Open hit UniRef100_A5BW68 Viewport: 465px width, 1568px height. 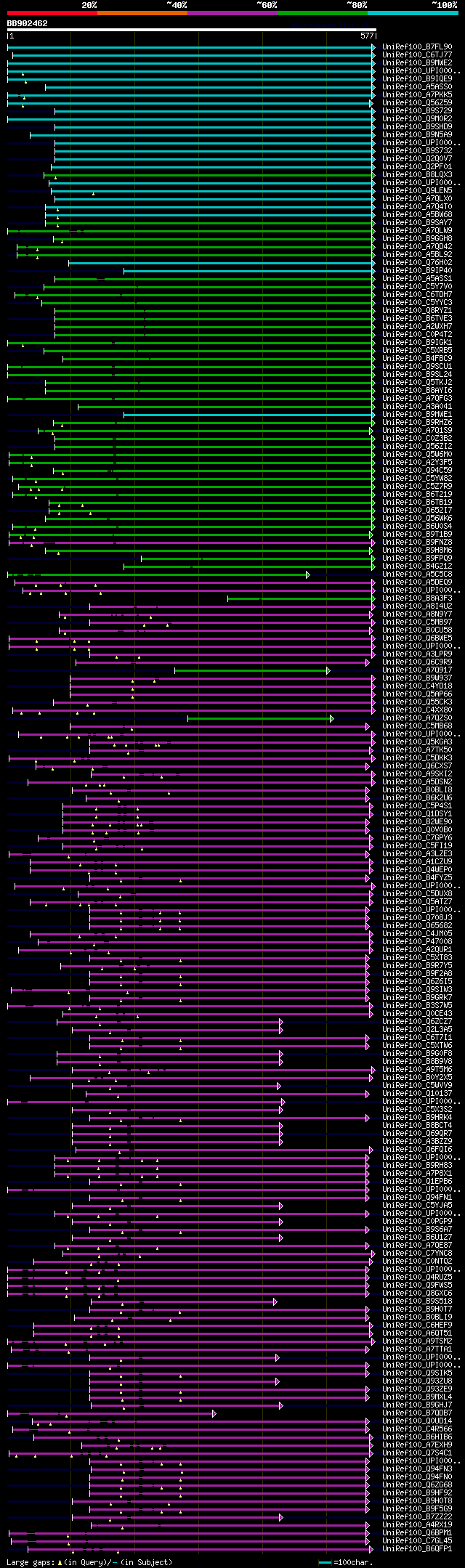point(417,214)
